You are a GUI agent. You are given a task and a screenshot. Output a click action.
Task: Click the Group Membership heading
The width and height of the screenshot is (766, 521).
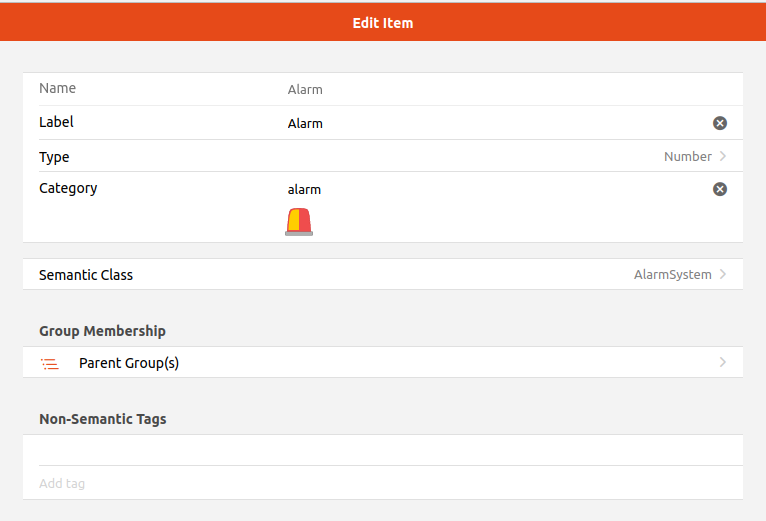coord(102,331)
